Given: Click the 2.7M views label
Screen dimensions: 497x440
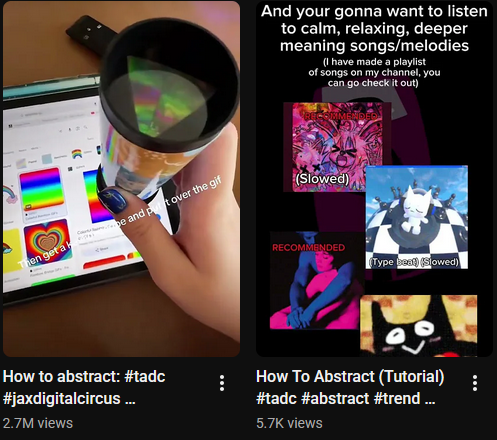Looking at the screenshot, I should point(38,423).
